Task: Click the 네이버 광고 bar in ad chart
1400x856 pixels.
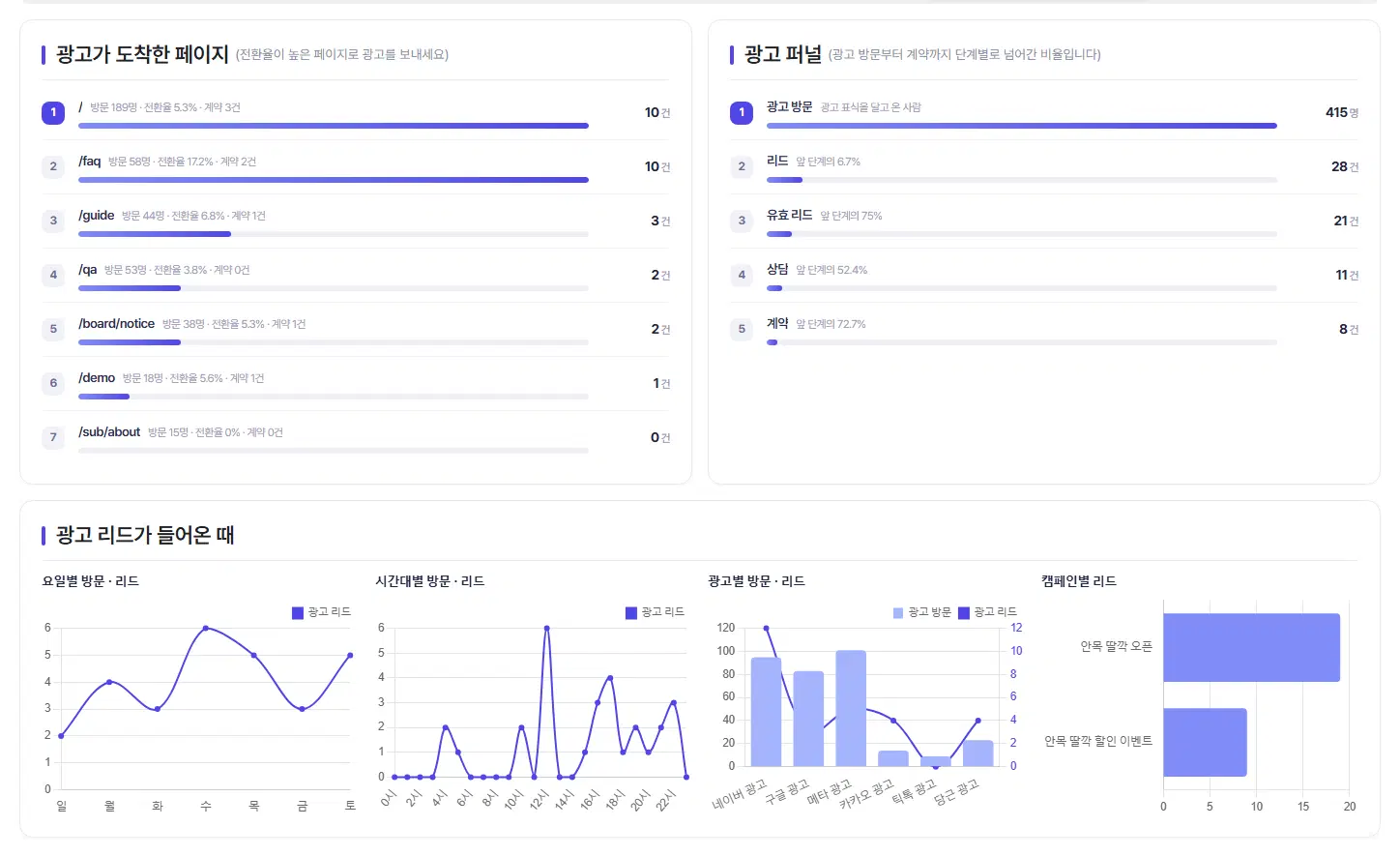Action: pos(766,712)
